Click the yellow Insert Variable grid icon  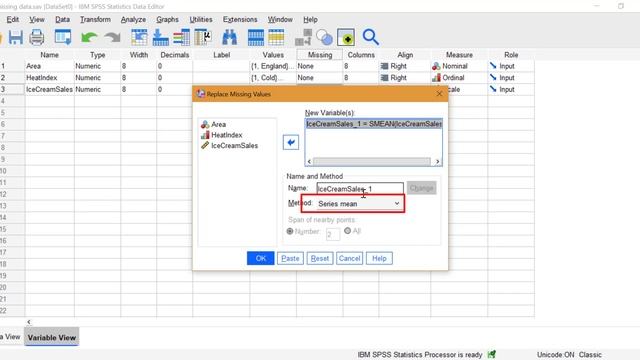(x=276, y=38)
